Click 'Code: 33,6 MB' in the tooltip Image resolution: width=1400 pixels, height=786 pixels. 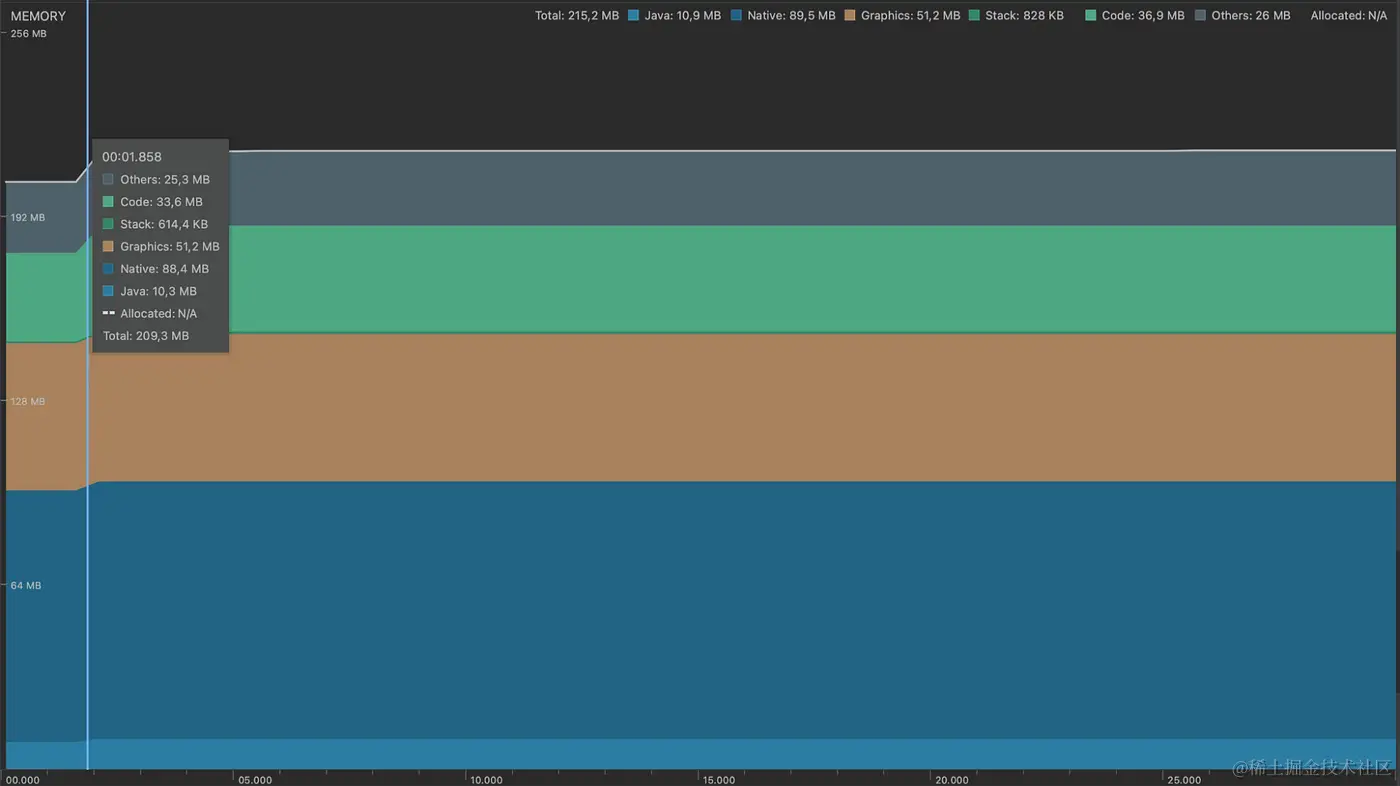(161, 202)
